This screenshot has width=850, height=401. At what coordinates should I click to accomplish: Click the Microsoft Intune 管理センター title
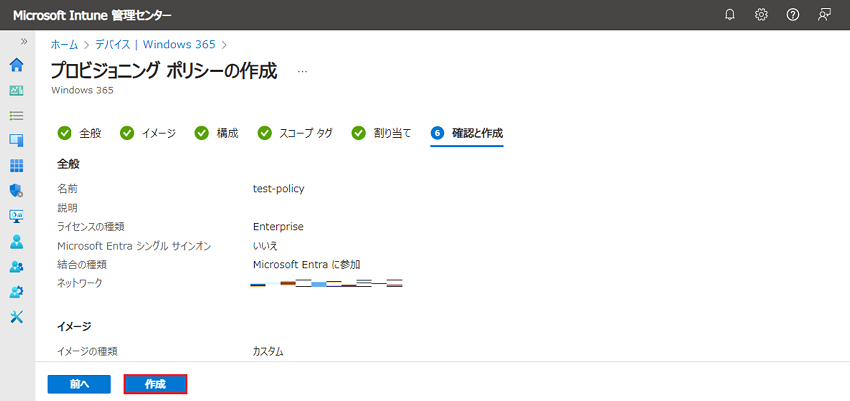tap(92, 15)
